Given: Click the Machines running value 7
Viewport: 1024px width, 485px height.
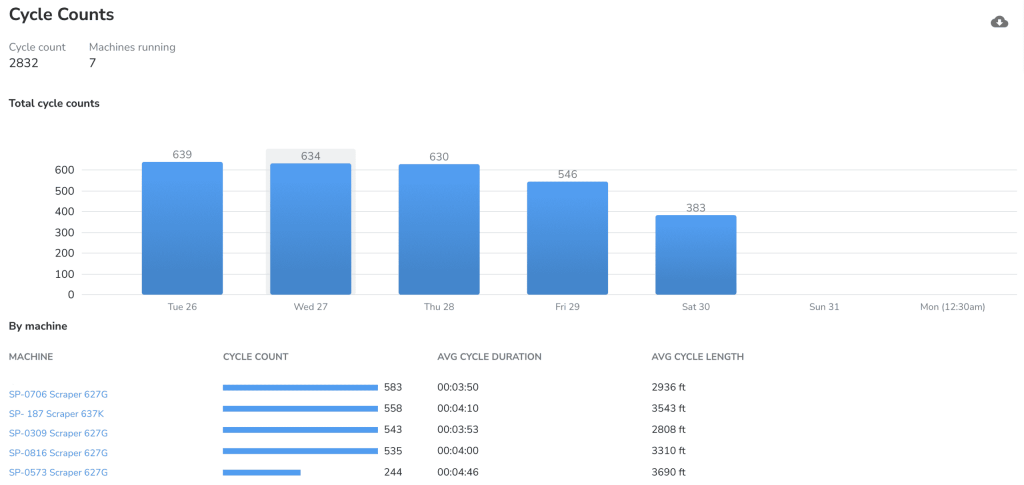Looking at the screenshot, I should [x=93, y=63].
